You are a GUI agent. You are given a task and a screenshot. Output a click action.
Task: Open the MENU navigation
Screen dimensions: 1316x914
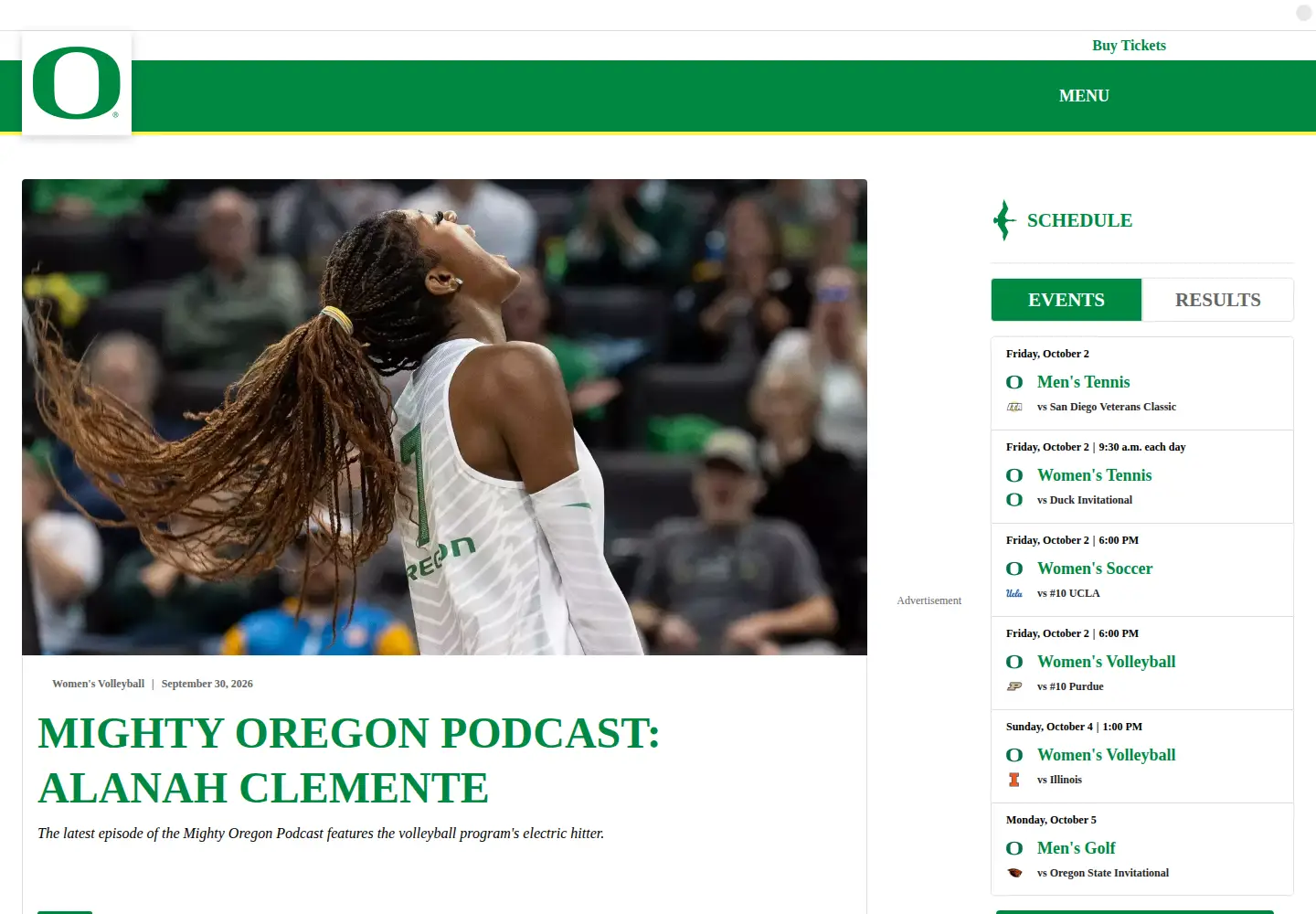1084,96
